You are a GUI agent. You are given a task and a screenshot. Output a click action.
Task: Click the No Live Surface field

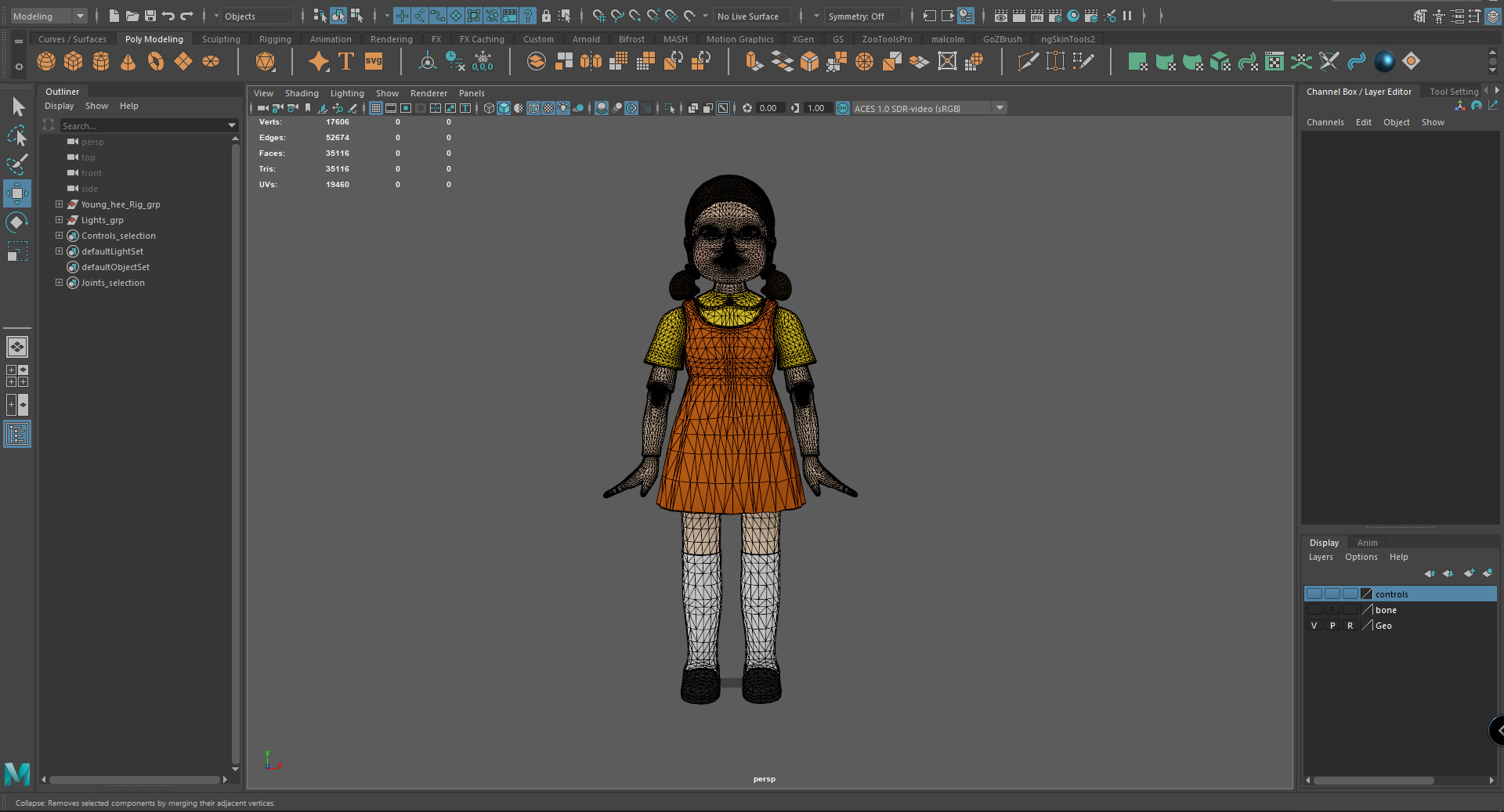[x=752, y=16]
